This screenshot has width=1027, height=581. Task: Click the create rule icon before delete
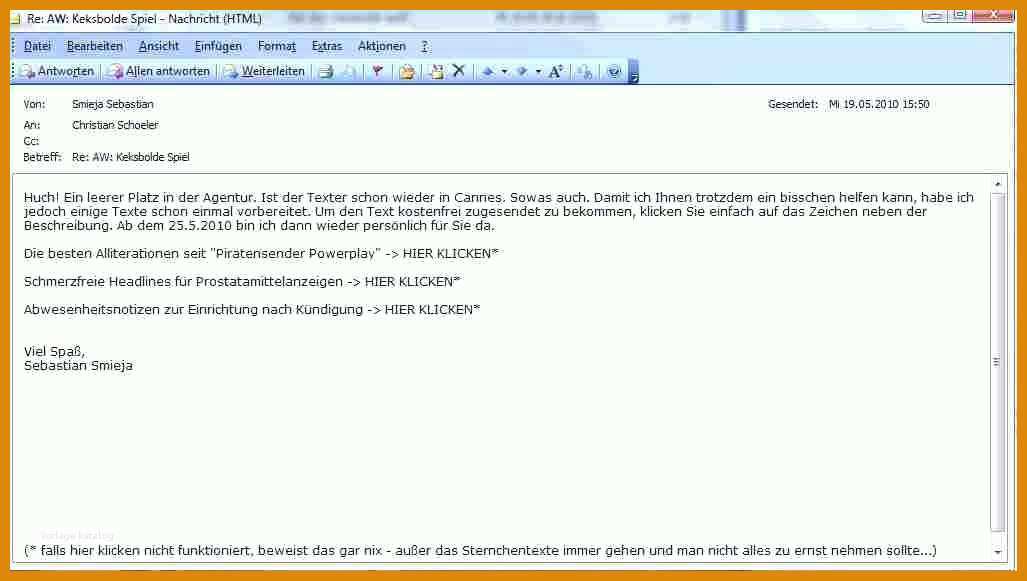[x=436, y=72]
